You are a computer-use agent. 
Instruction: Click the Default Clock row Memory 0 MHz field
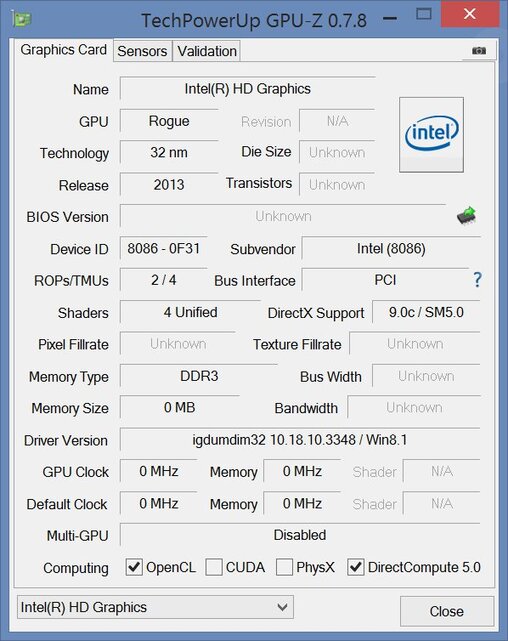(x=302, y=503)
